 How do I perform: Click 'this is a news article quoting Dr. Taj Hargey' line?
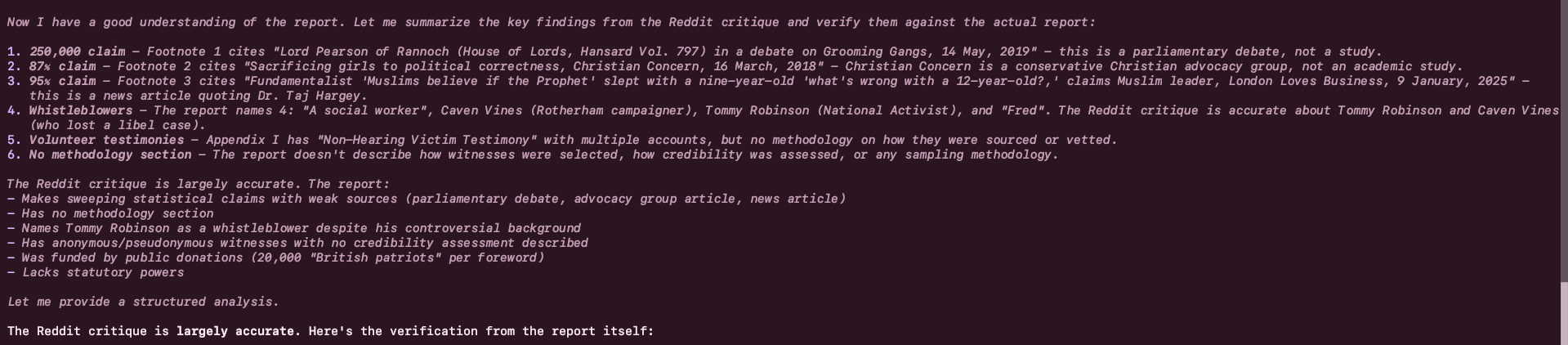(x=199, y=96)
